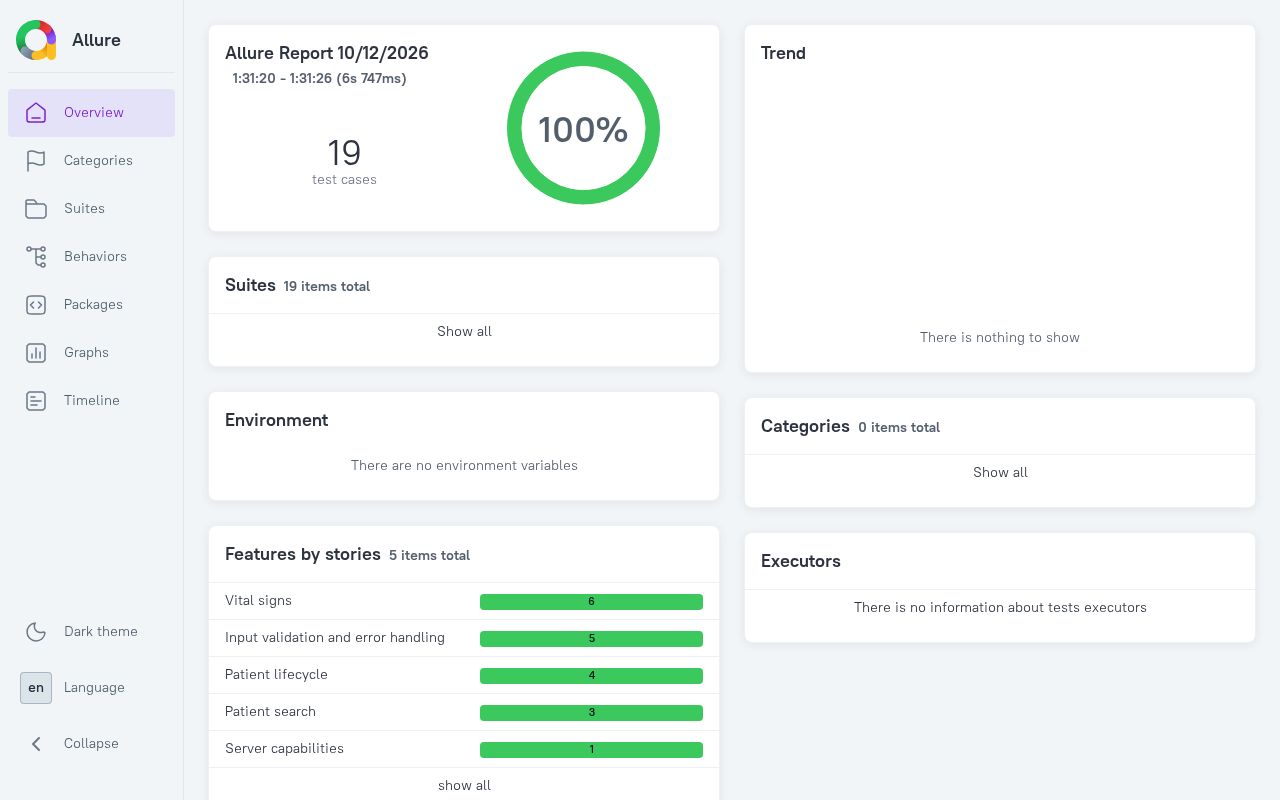Select the Vital signs feature row

tap(464, 601)
